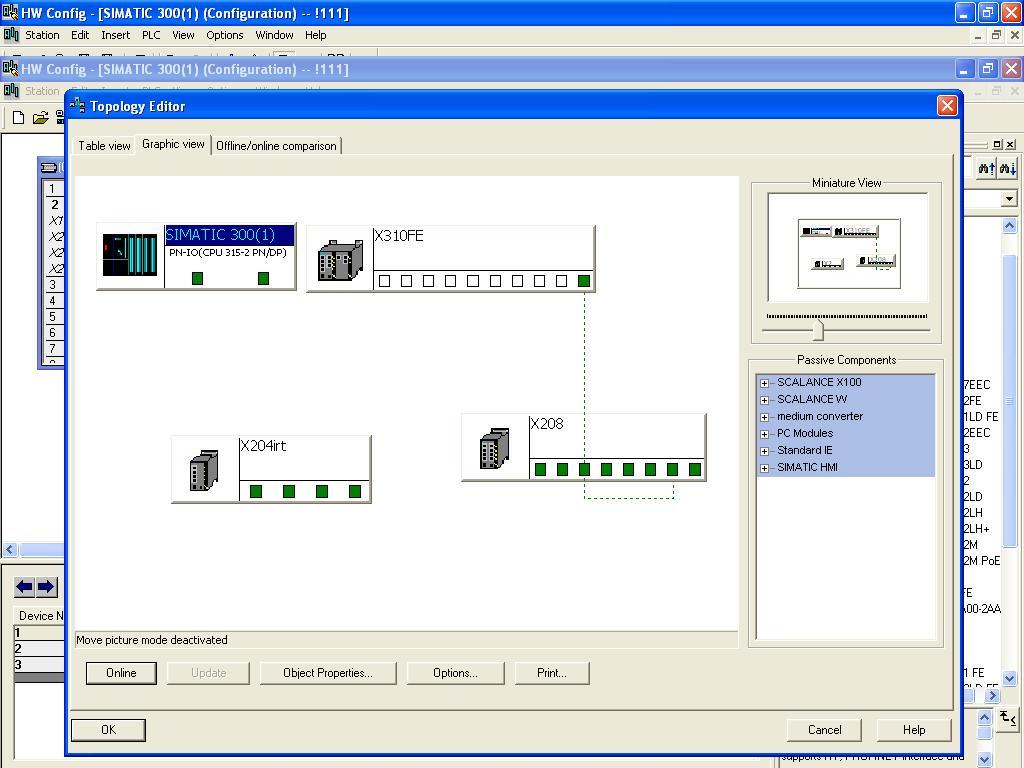Image resolution: width=1024 pixels, height=768 pixels.
Task: Click the Miniature View zoom slider handle
Action: (x=818, y=330)
